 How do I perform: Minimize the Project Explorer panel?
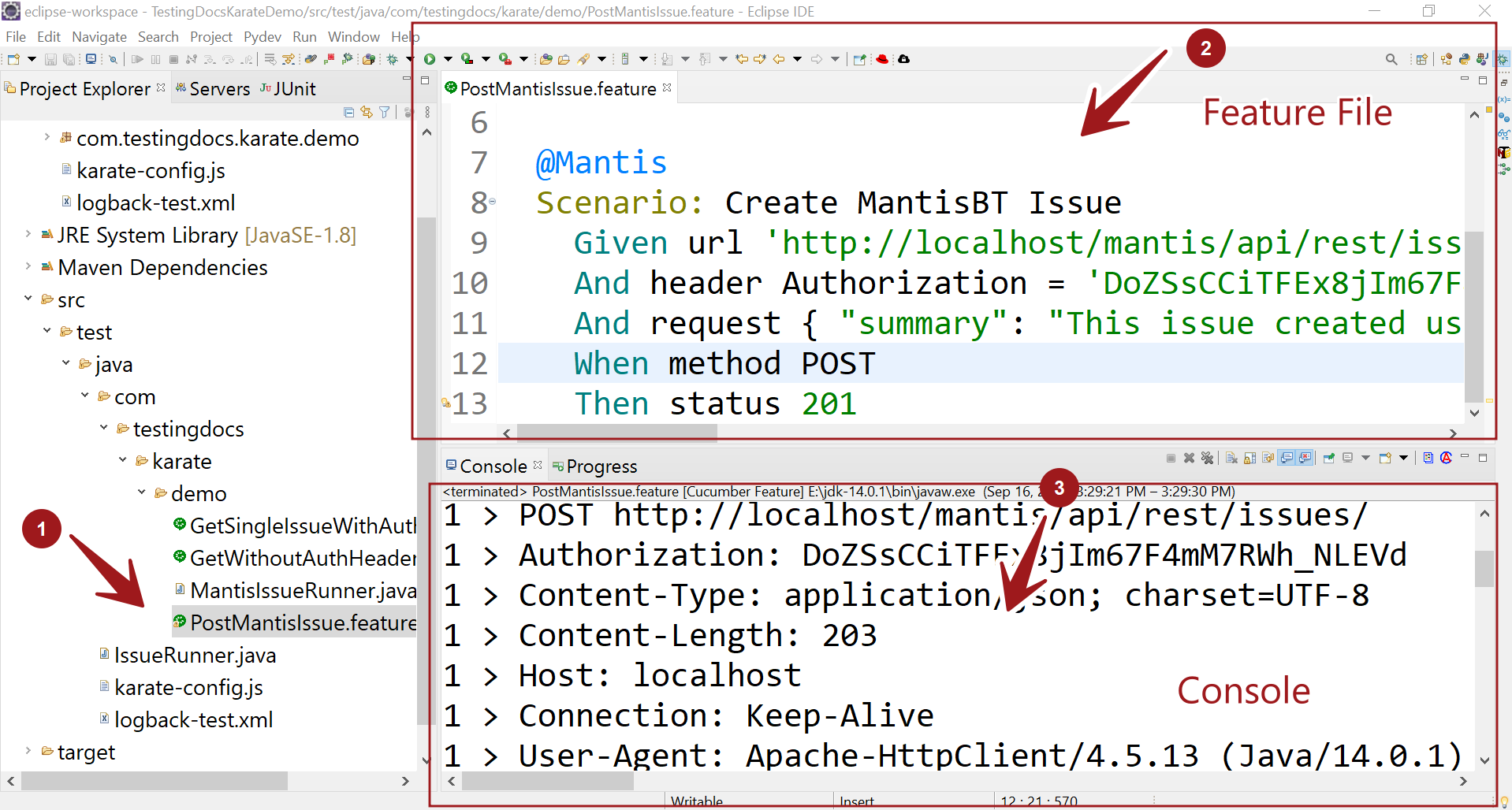coord(407,80)
